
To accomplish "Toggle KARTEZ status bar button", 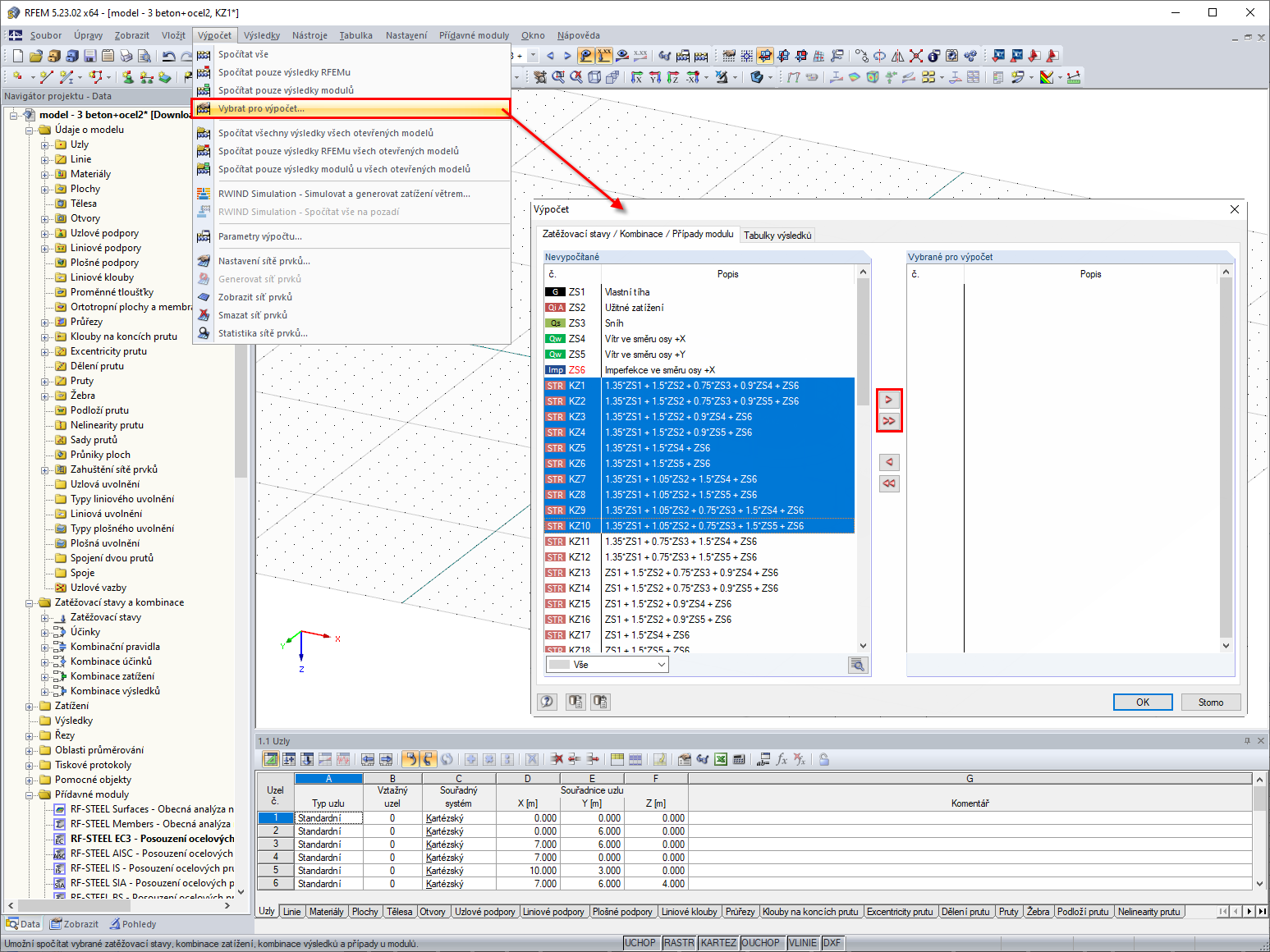I will pyautogui.click(x=719, y=943).
